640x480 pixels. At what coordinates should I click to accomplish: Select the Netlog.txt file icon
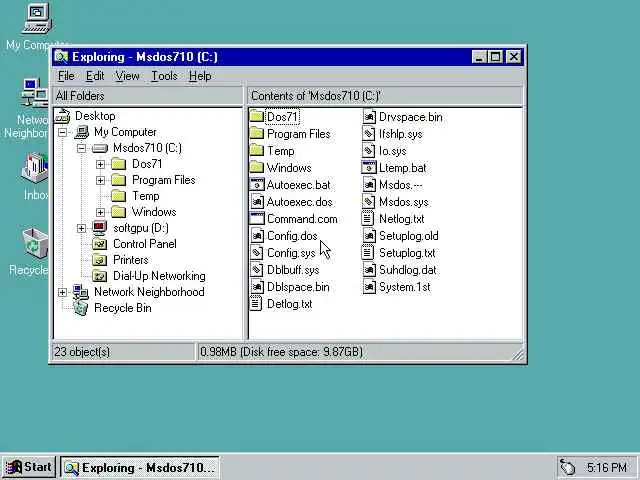[369, 218]
